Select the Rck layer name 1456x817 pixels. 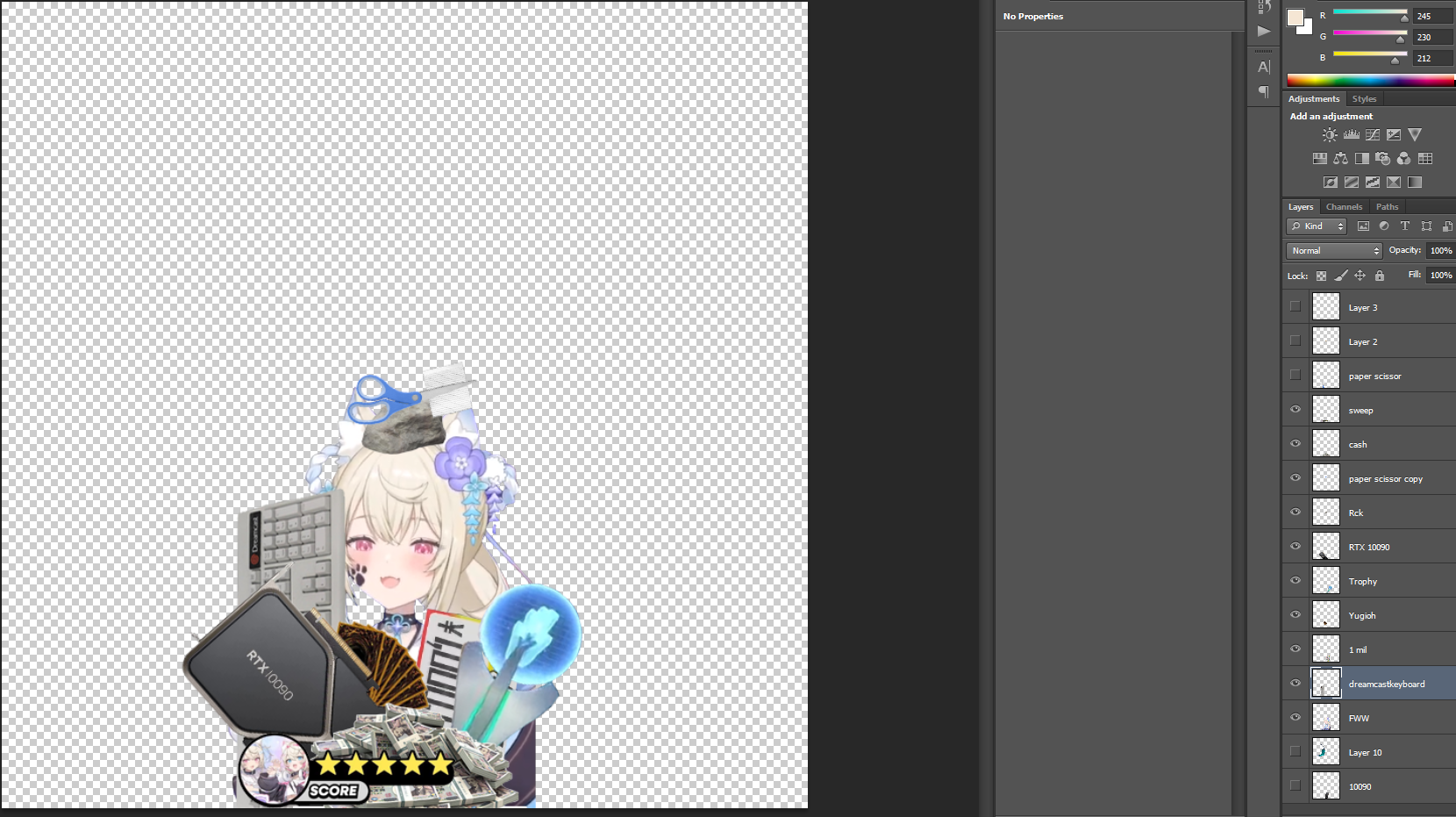1356,513
